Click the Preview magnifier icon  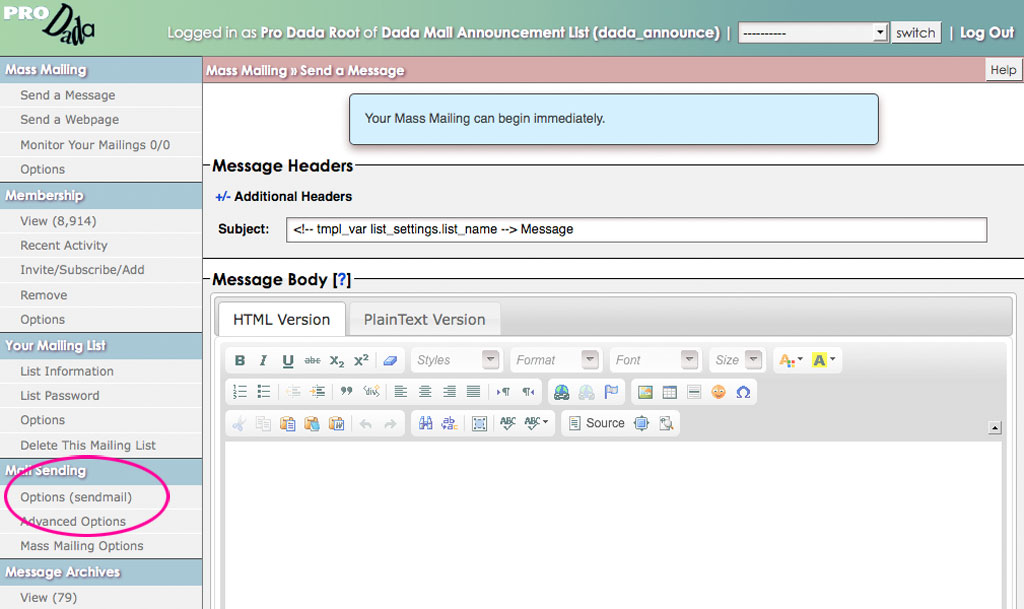(666, 424)
